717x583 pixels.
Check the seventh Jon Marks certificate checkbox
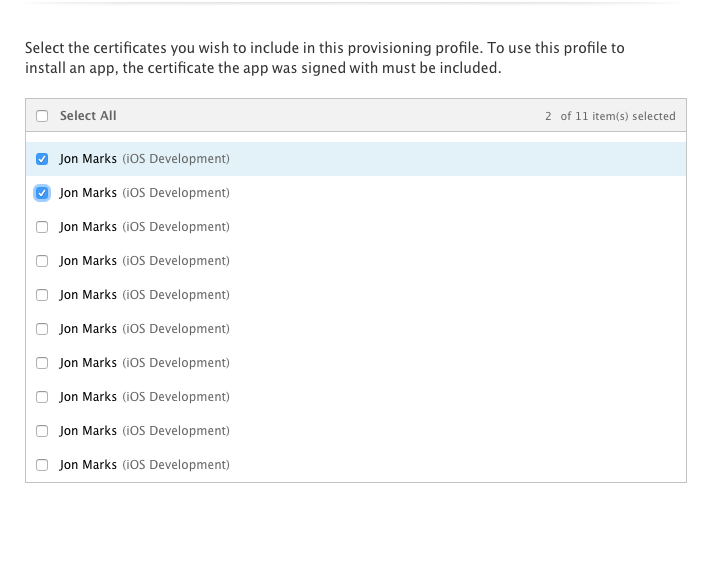point(42,363)
